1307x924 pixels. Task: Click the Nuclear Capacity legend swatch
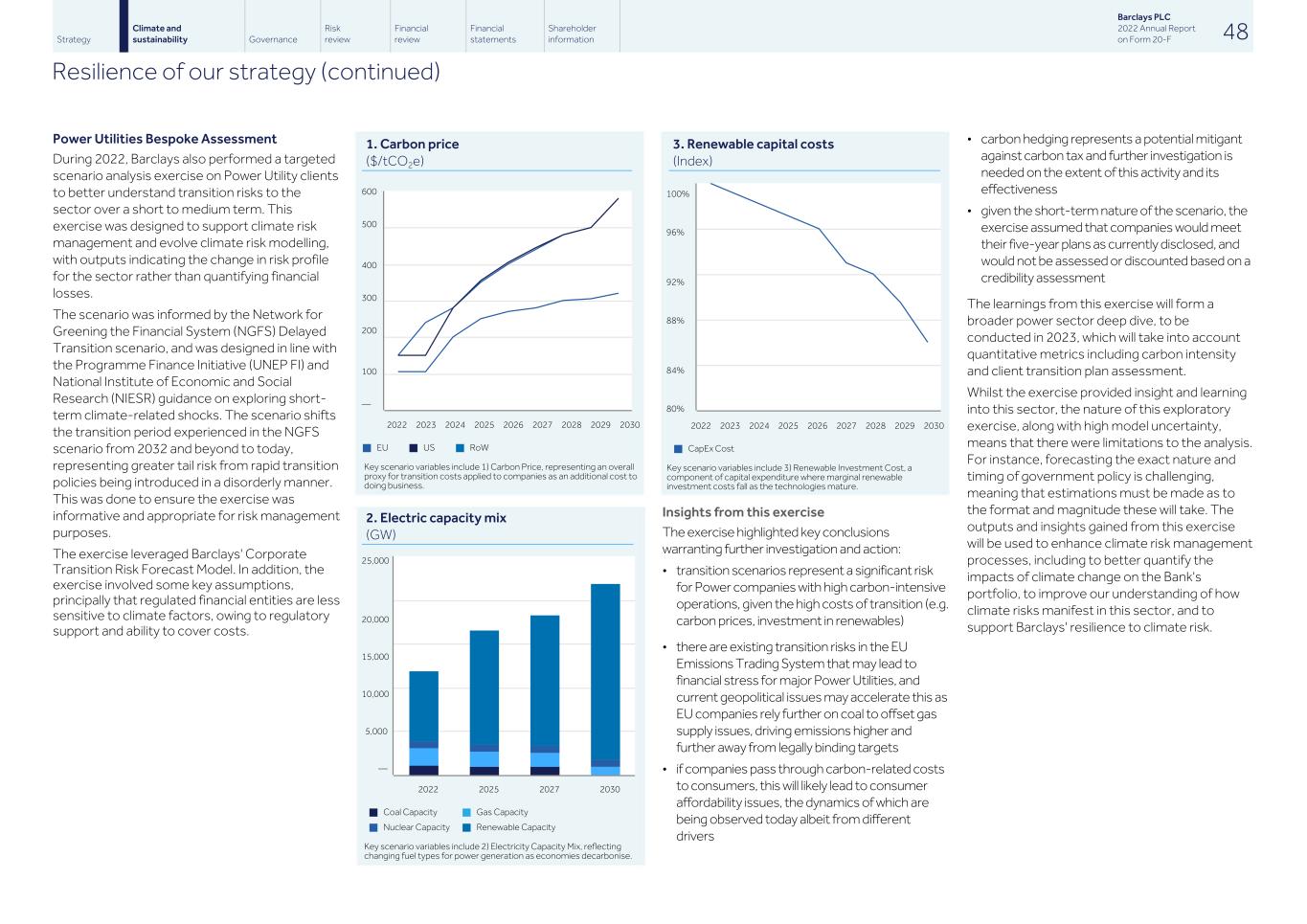point(373,827)
